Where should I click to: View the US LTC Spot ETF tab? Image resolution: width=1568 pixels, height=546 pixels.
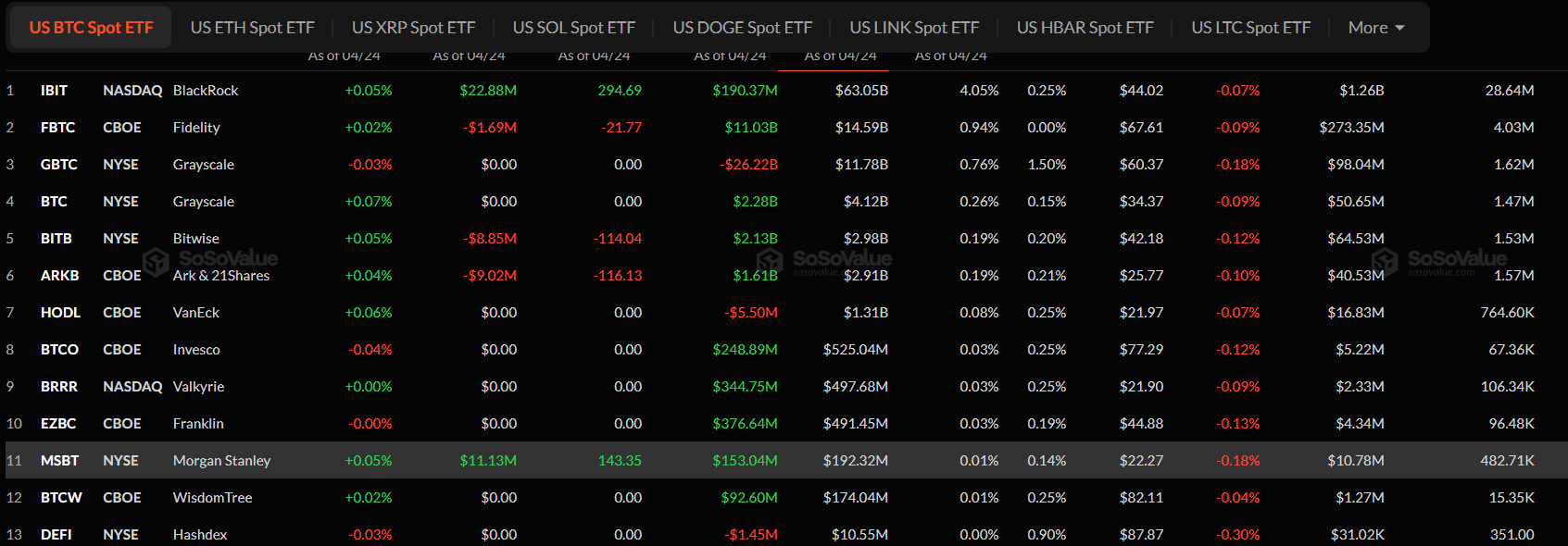point(1251,28)
